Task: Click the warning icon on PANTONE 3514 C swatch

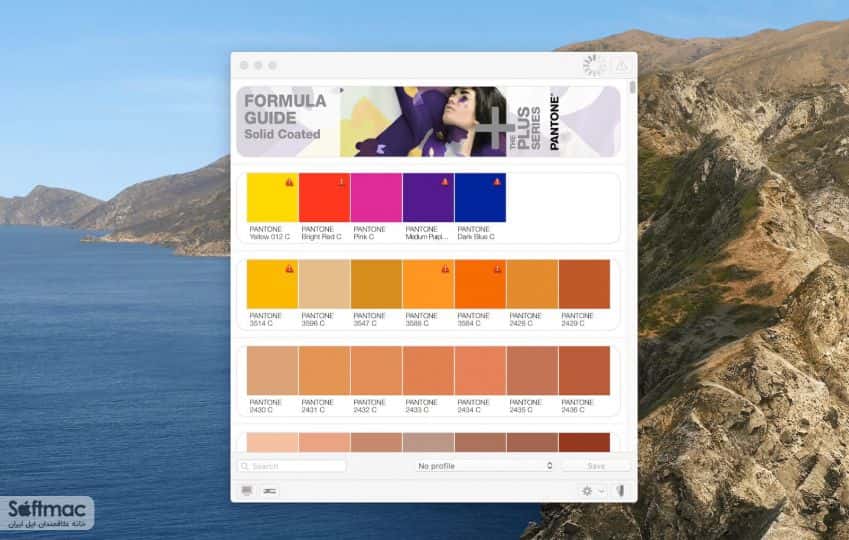Action: tap(290, 269)
